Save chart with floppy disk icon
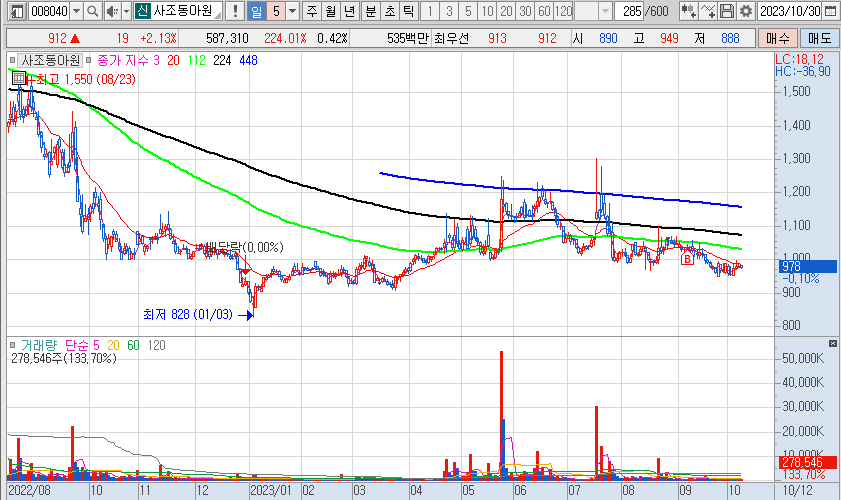The image size is (841, 500). tap(727, 11)
